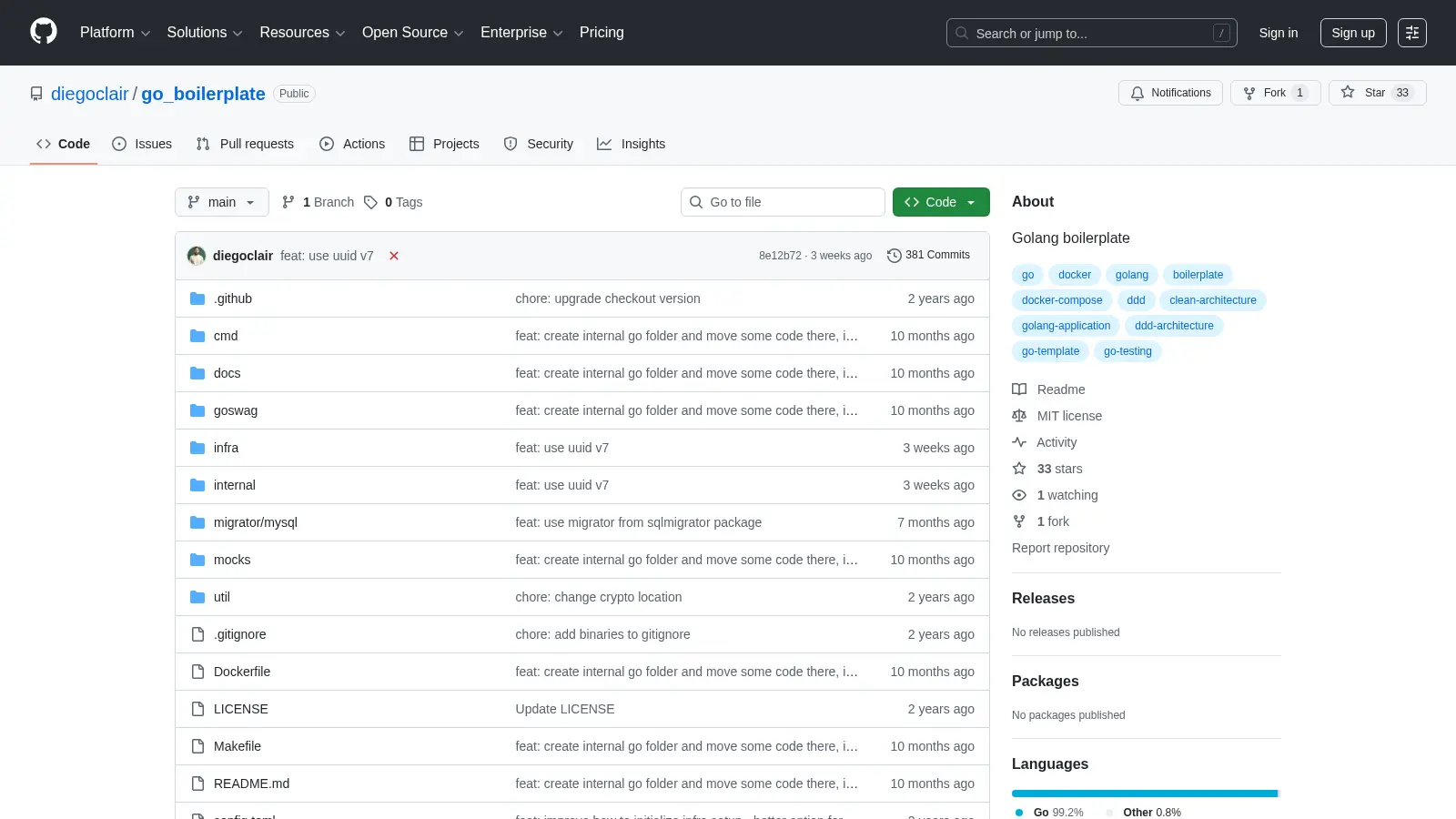1456x819 pixels.
Task: Switch to the Issues tab
Action: 142,144
